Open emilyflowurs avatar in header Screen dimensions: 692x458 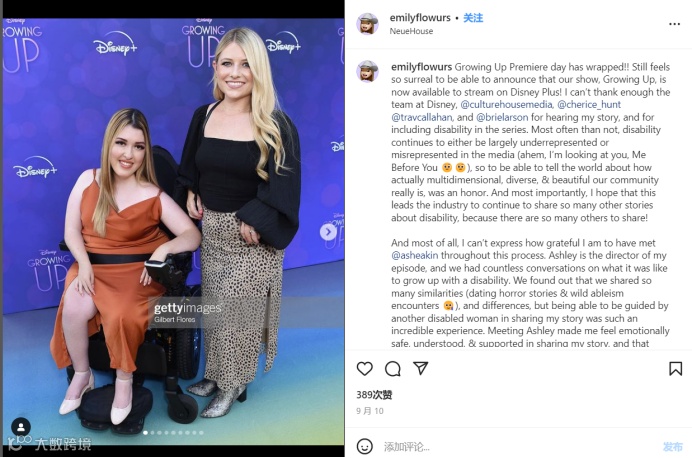point(368,24)
